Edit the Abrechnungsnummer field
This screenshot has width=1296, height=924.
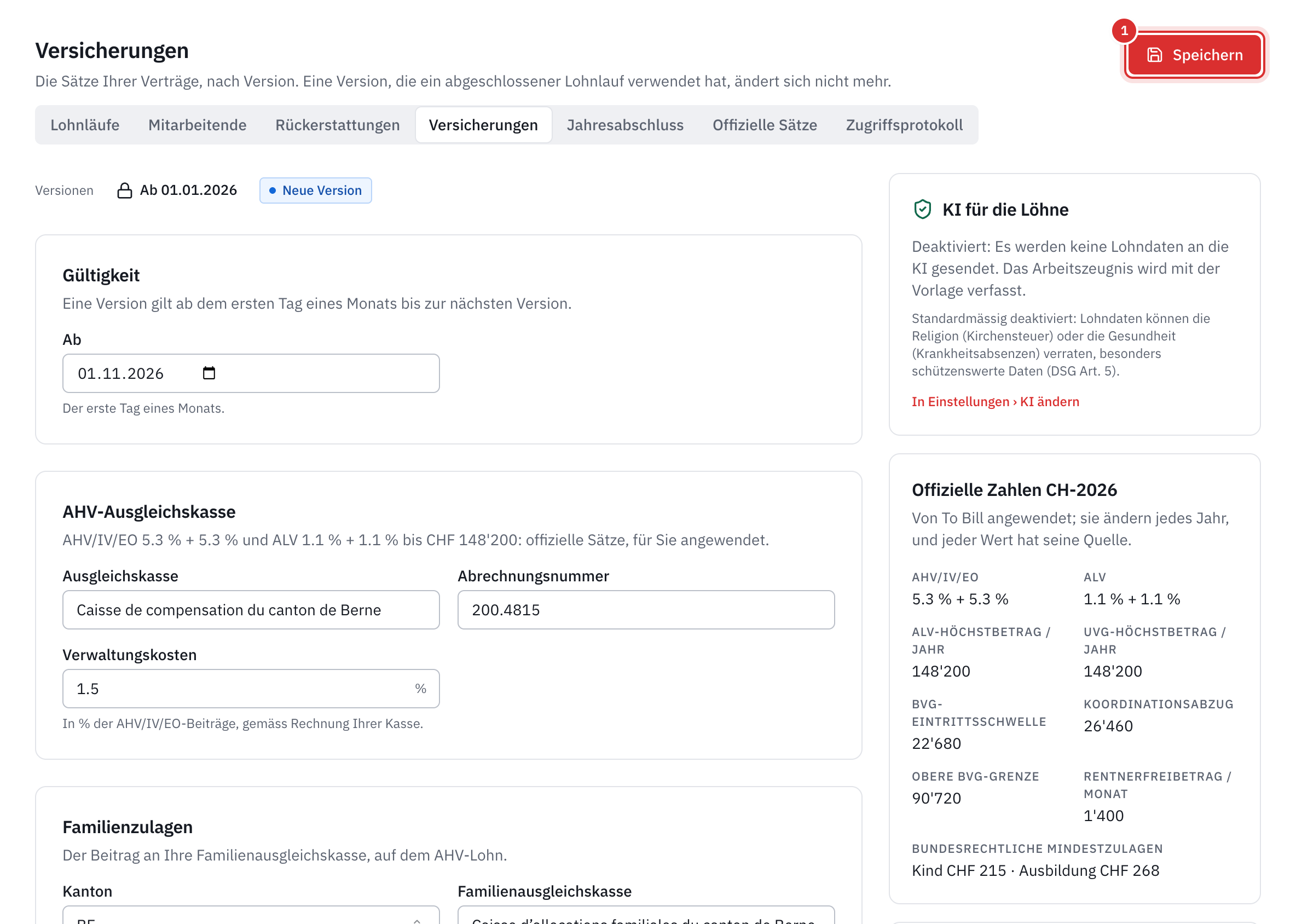tap(646, 609)
